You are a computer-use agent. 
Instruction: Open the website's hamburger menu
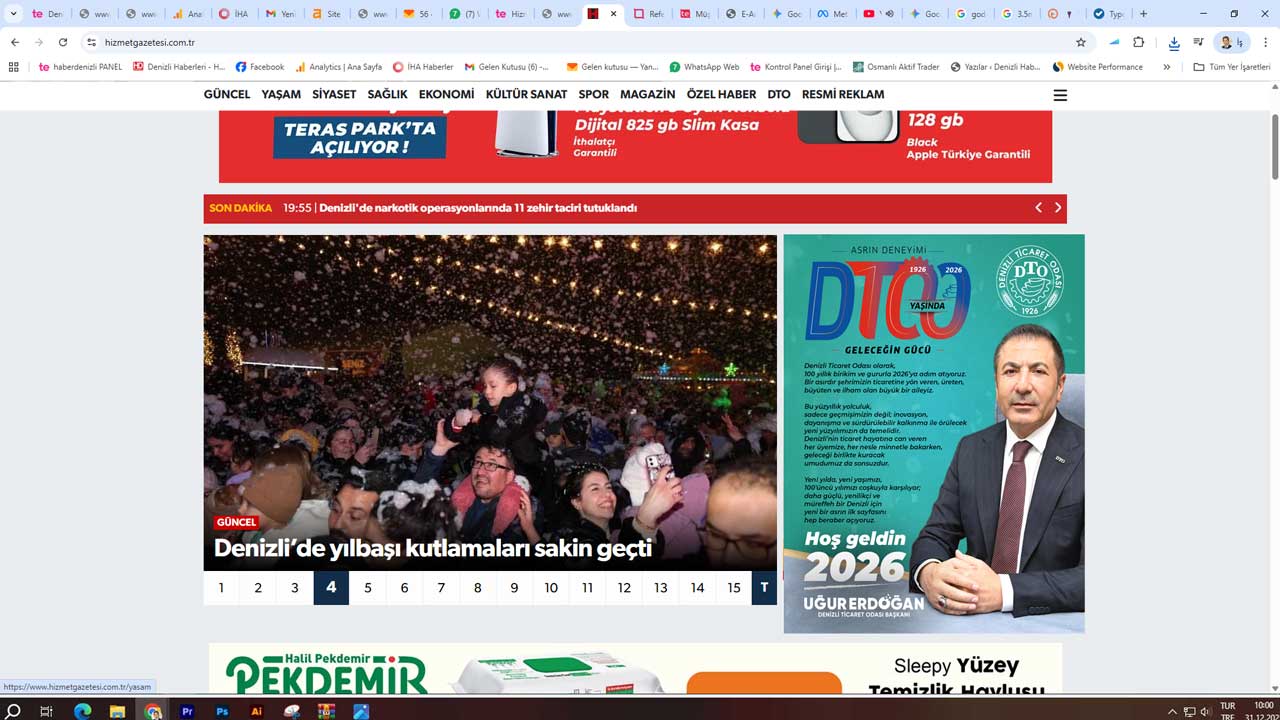click(x=1059, y=94)
